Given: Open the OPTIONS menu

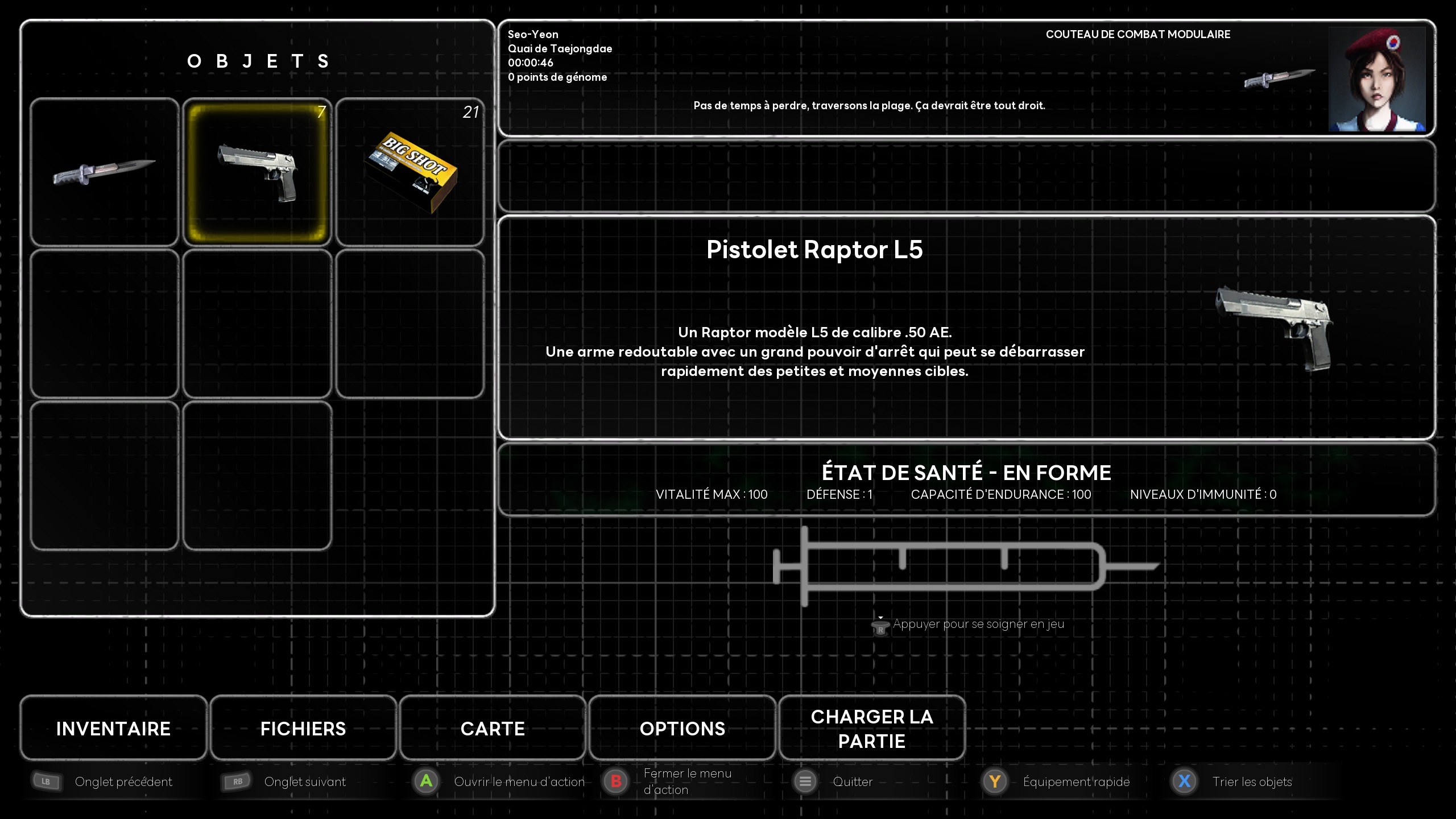Looking at the screenshot, I should 682,728.
